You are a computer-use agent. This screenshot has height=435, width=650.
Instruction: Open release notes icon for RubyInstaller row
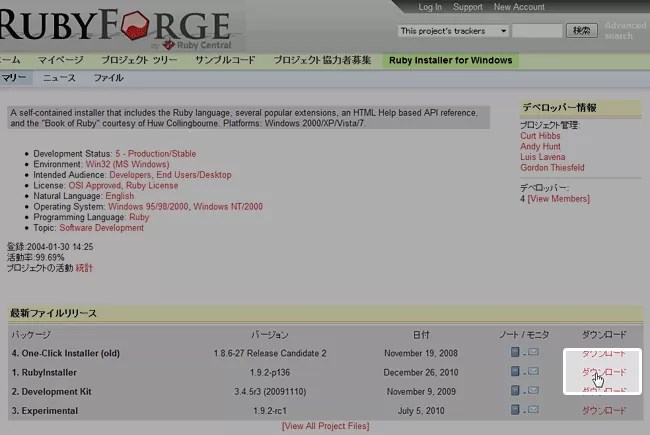point(515,371)
